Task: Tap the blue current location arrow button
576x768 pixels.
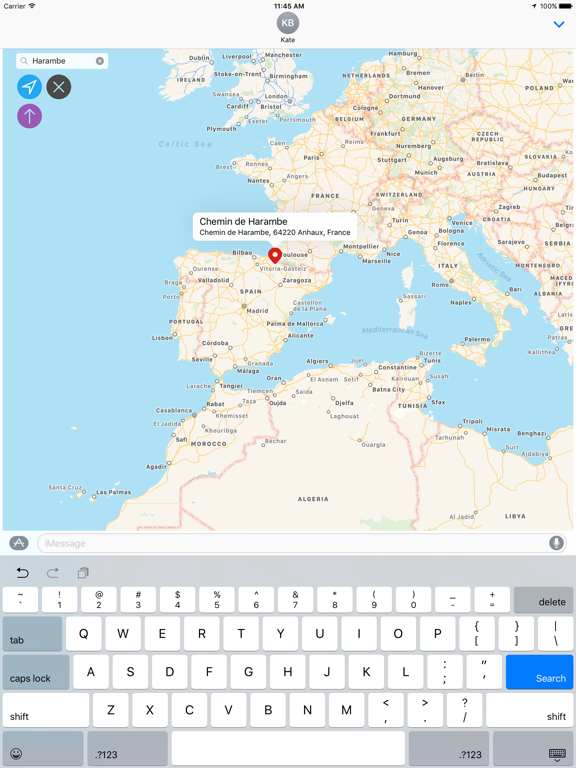Action: pyautogui.click(x=29, y=87)
